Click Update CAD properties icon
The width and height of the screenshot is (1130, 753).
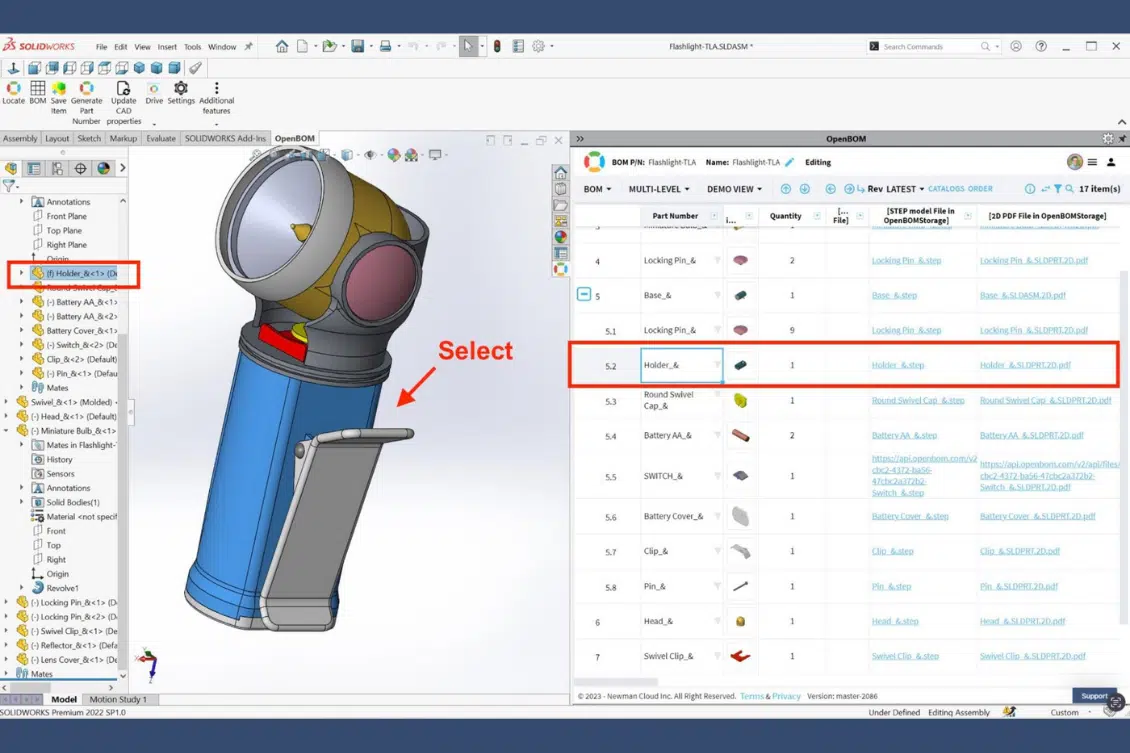point(123,88)
